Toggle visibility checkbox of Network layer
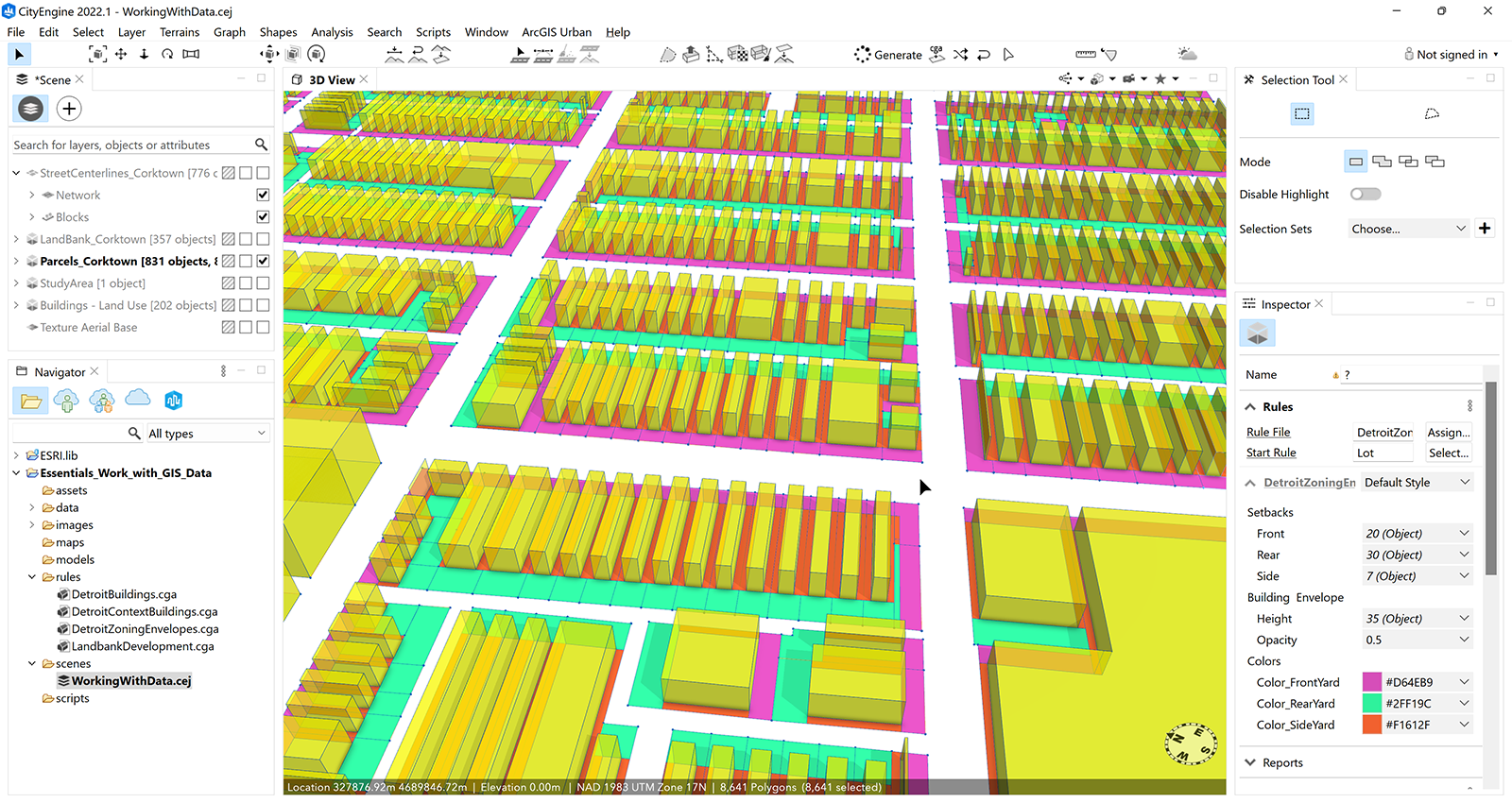Image resolution: width=1512 pixels, height=803 pixels. point(263,195)
